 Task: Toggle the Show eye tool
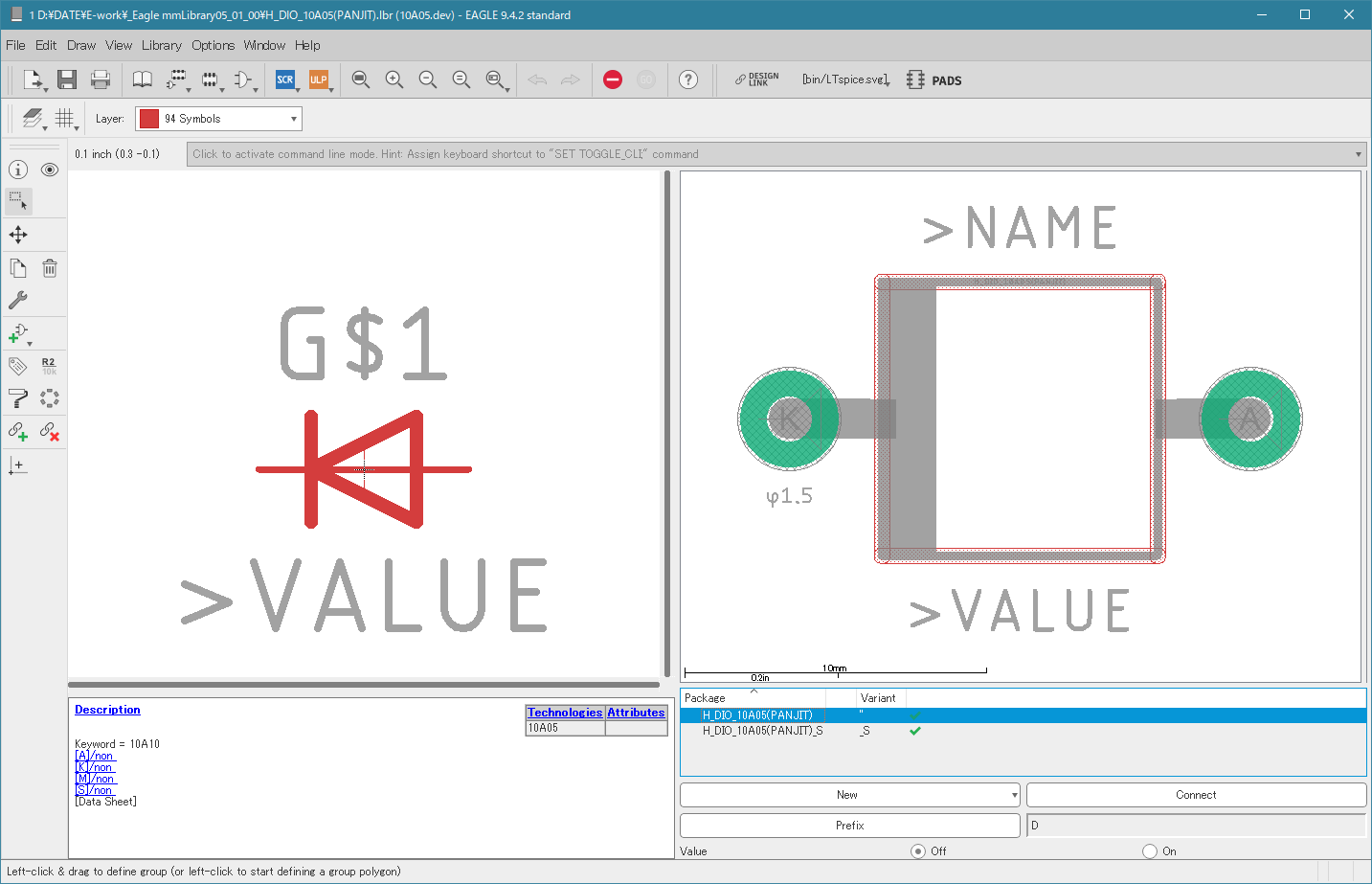point(50,170)
